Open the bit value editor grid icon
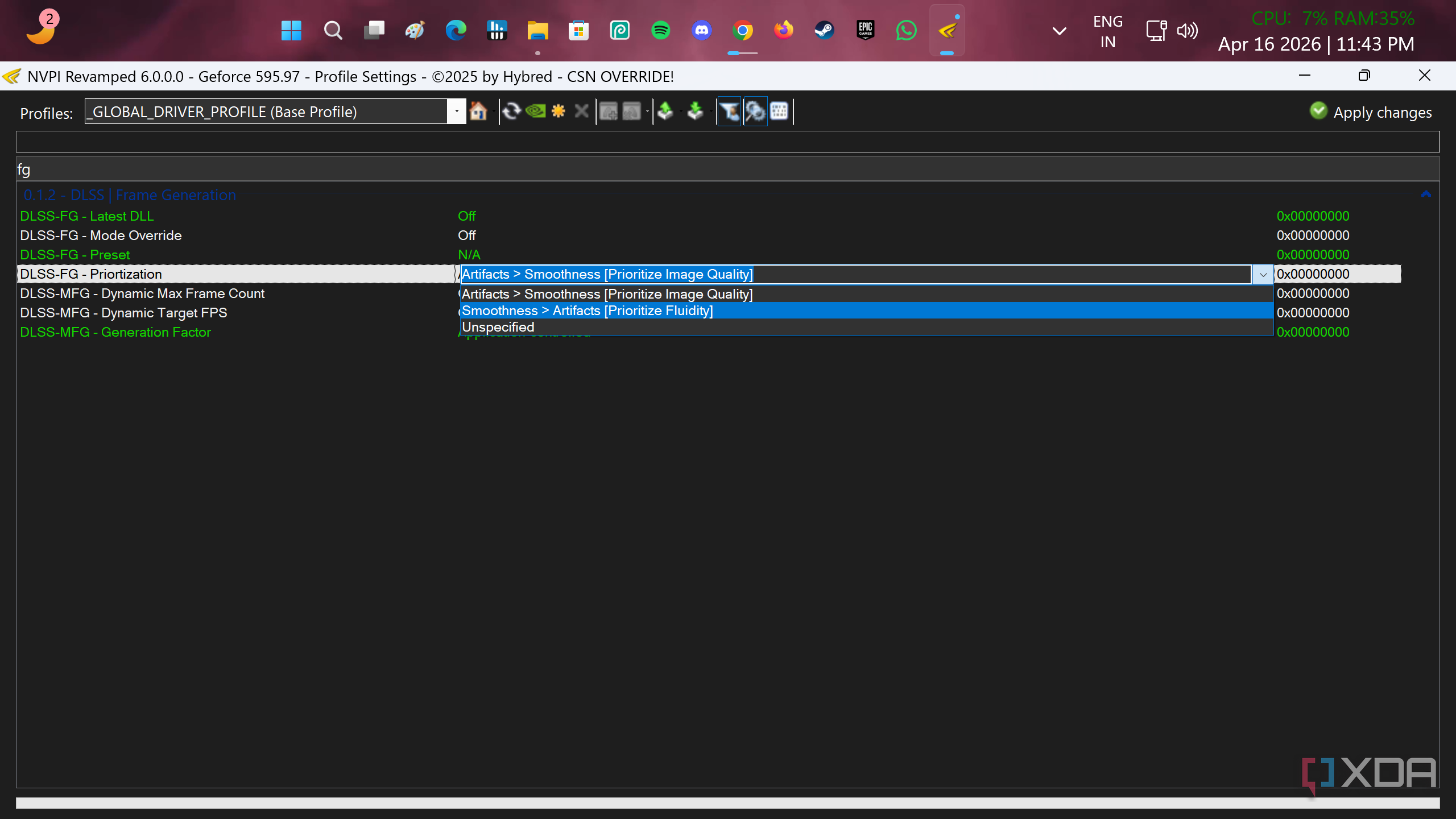The width and height of the screenshot is (1456, 819). click(x=779, y=111)
